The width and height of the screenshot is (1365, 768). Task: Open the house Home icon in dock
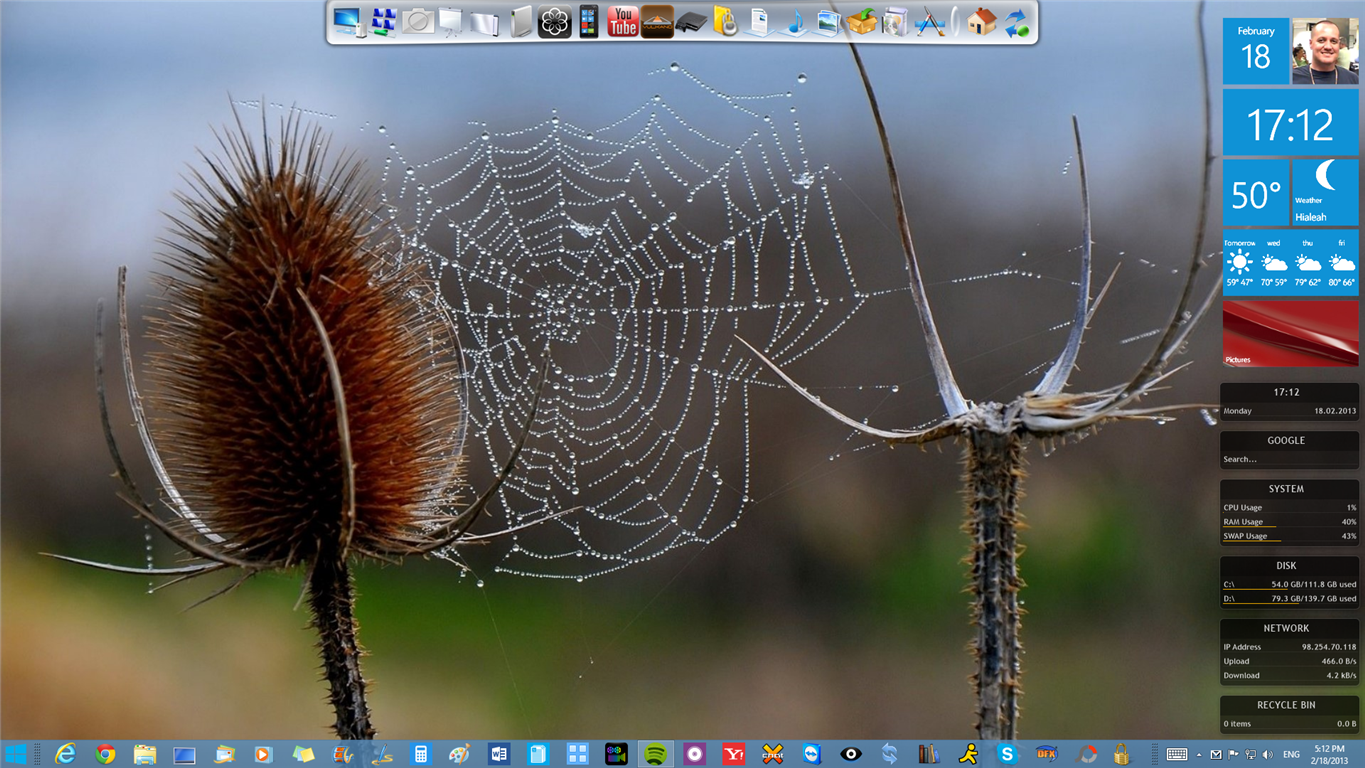981,22
